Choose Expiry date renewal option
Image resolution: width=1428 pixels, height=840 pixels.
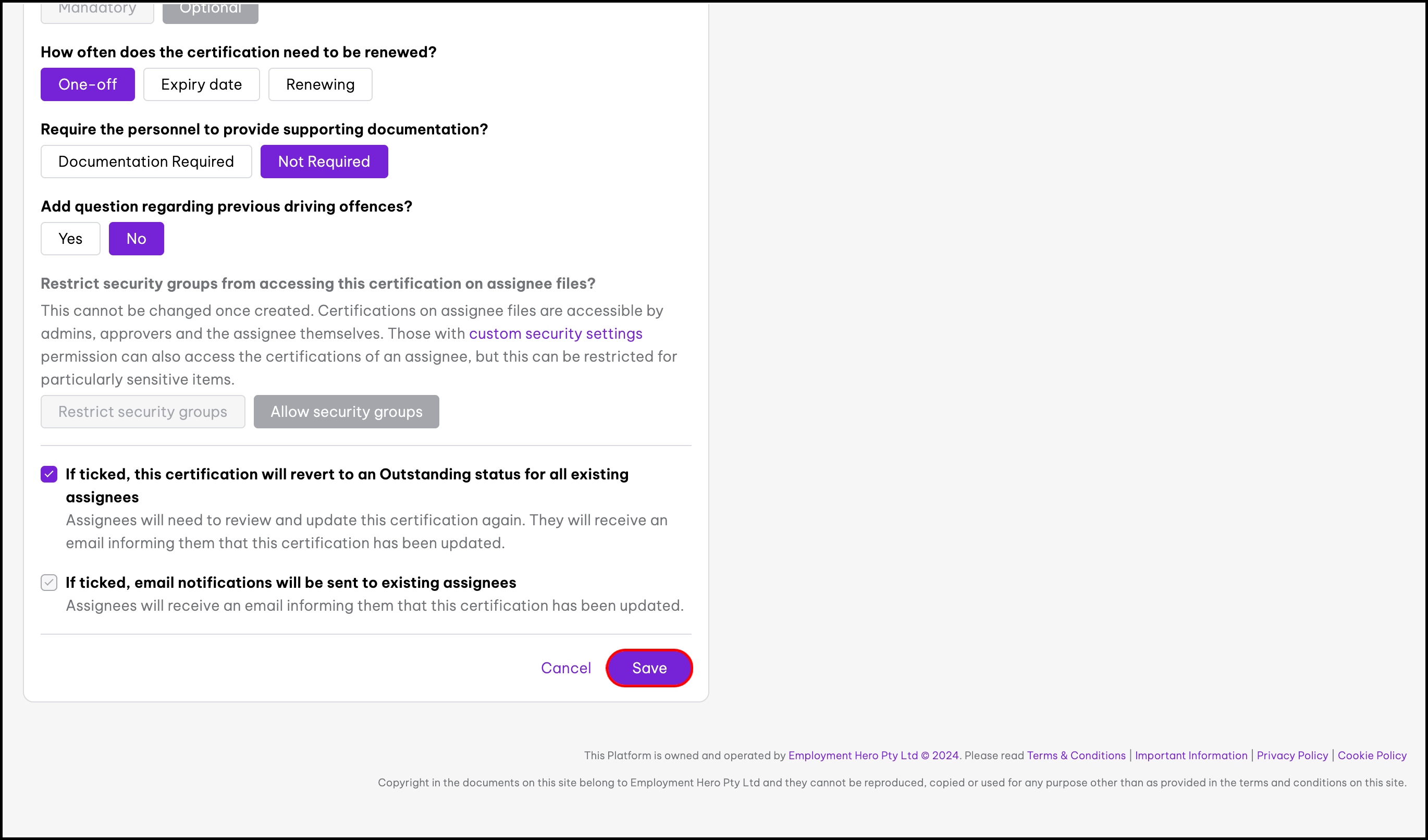click(201, 84)
